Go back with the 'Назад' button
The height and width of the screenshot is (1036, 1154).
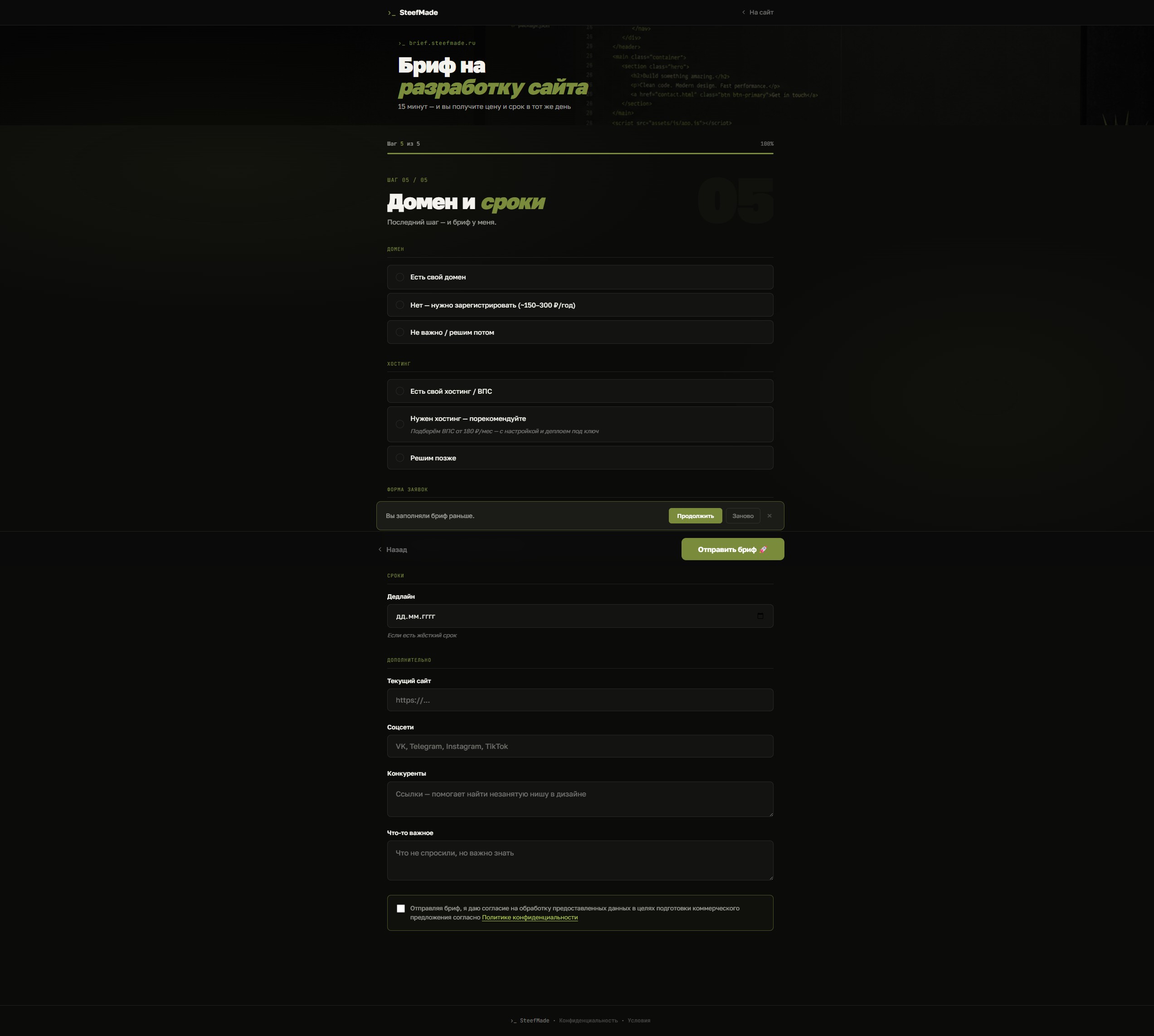coord(393,549)
